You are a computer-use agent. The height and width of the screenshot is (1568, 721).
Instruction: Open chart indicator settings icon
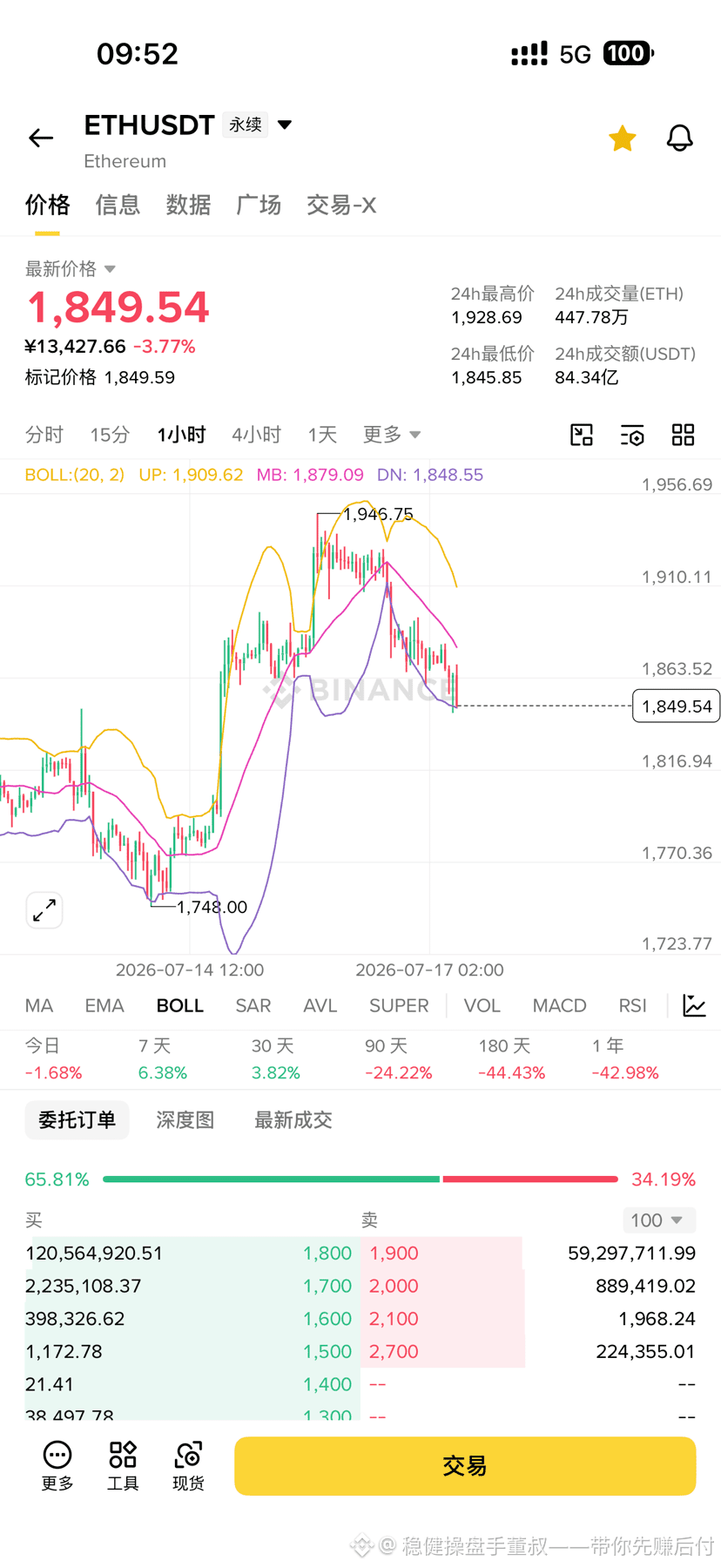(632, 435)
